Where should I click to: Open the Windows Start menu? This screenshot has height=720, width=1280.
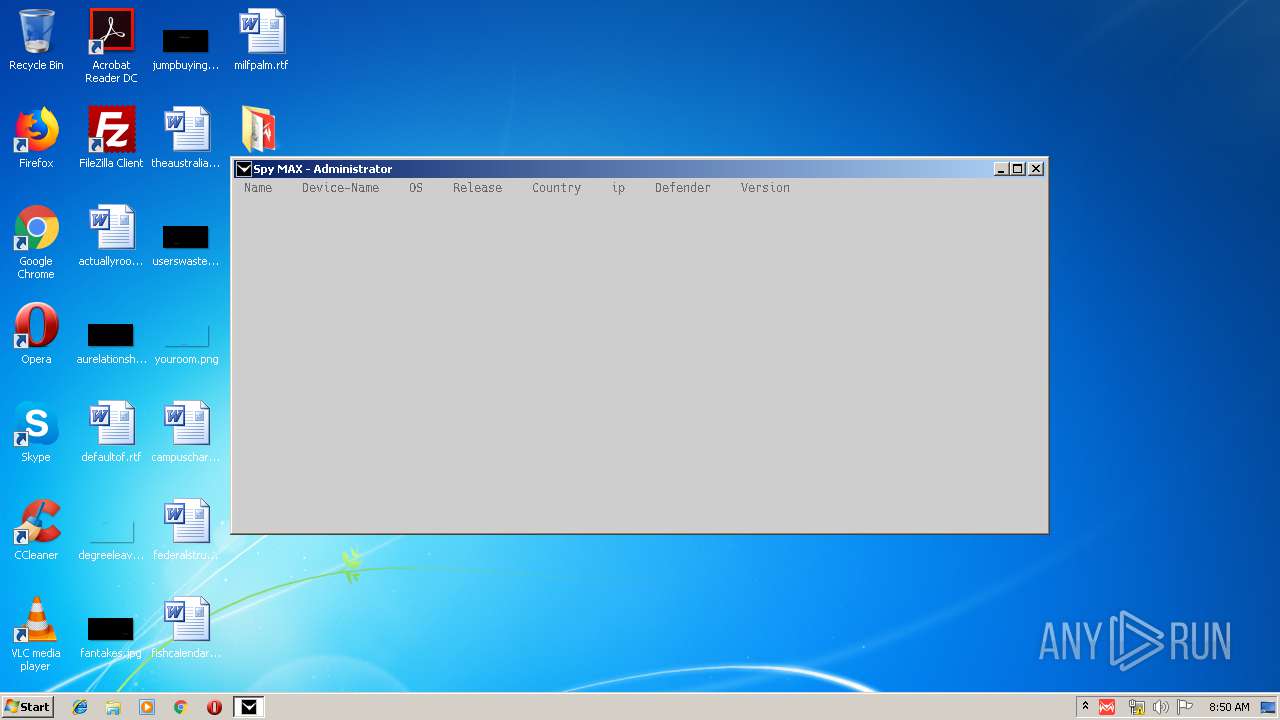click(27, 706)
